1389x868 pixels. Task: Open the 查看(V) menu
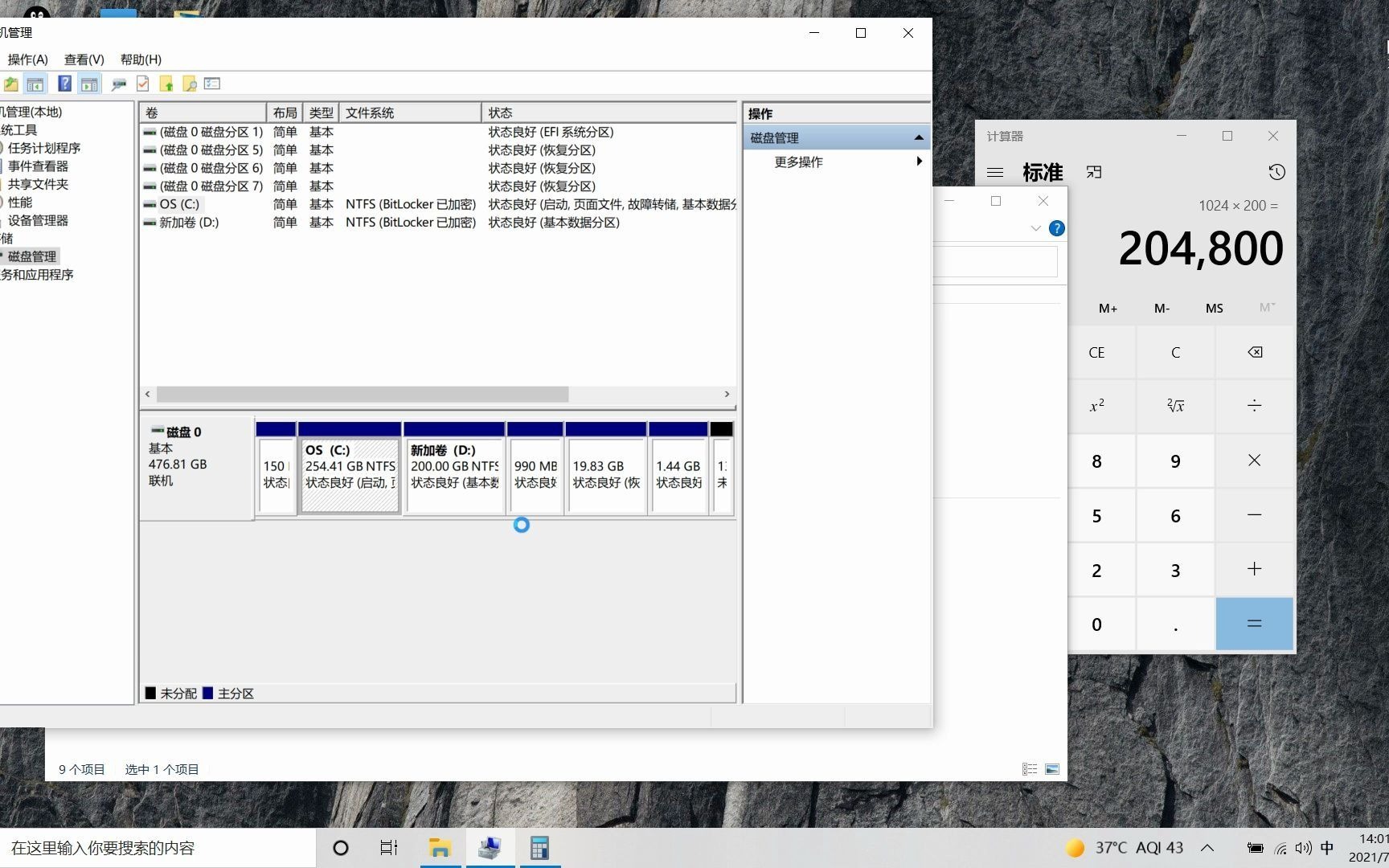click(x=84, y=59)
